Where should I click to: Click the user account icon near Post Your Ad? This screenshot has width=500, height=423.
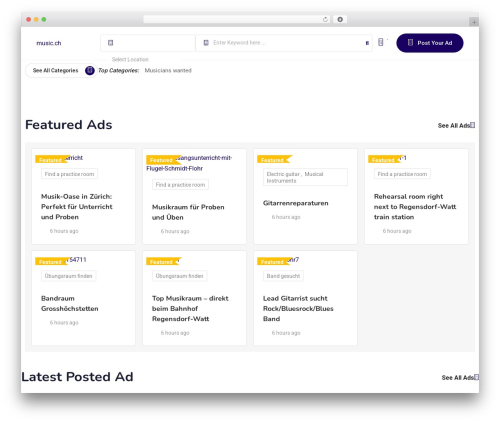[381, 42]
